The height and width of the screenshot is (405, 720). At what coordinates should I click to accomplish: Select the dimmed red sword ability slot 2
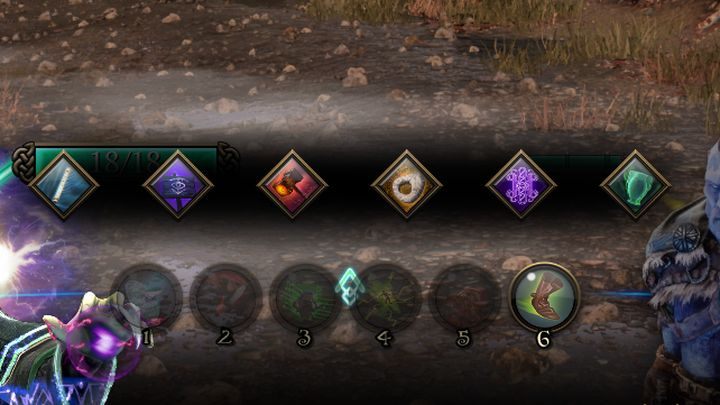click(x=226, y=298)
